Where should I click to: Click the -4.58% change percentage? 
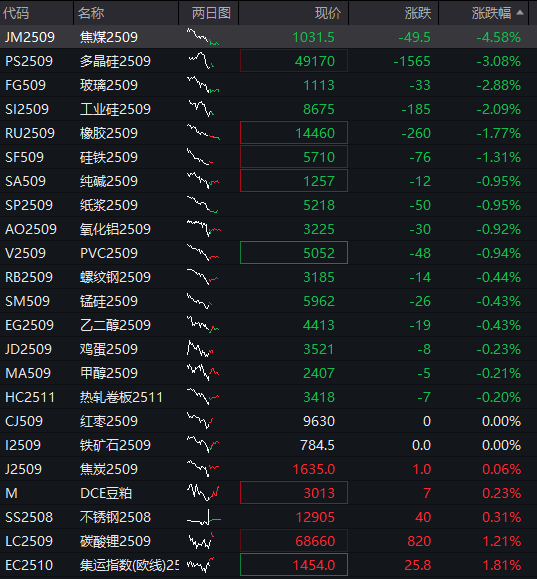pyautogui.click(x=498, y=37)
